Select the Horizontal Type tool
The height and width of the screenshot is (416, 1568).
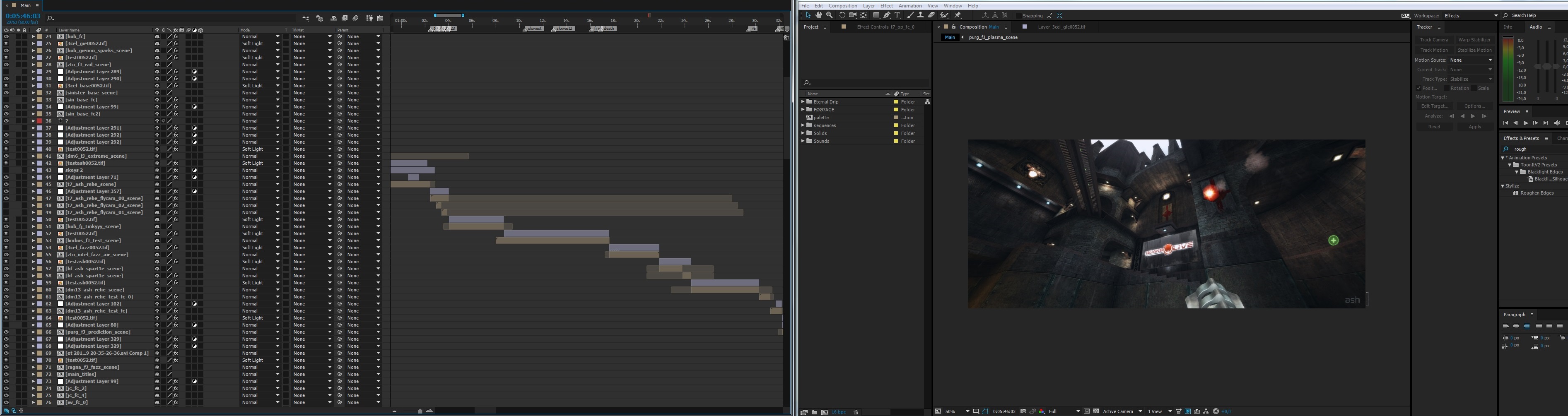point(897,15)
